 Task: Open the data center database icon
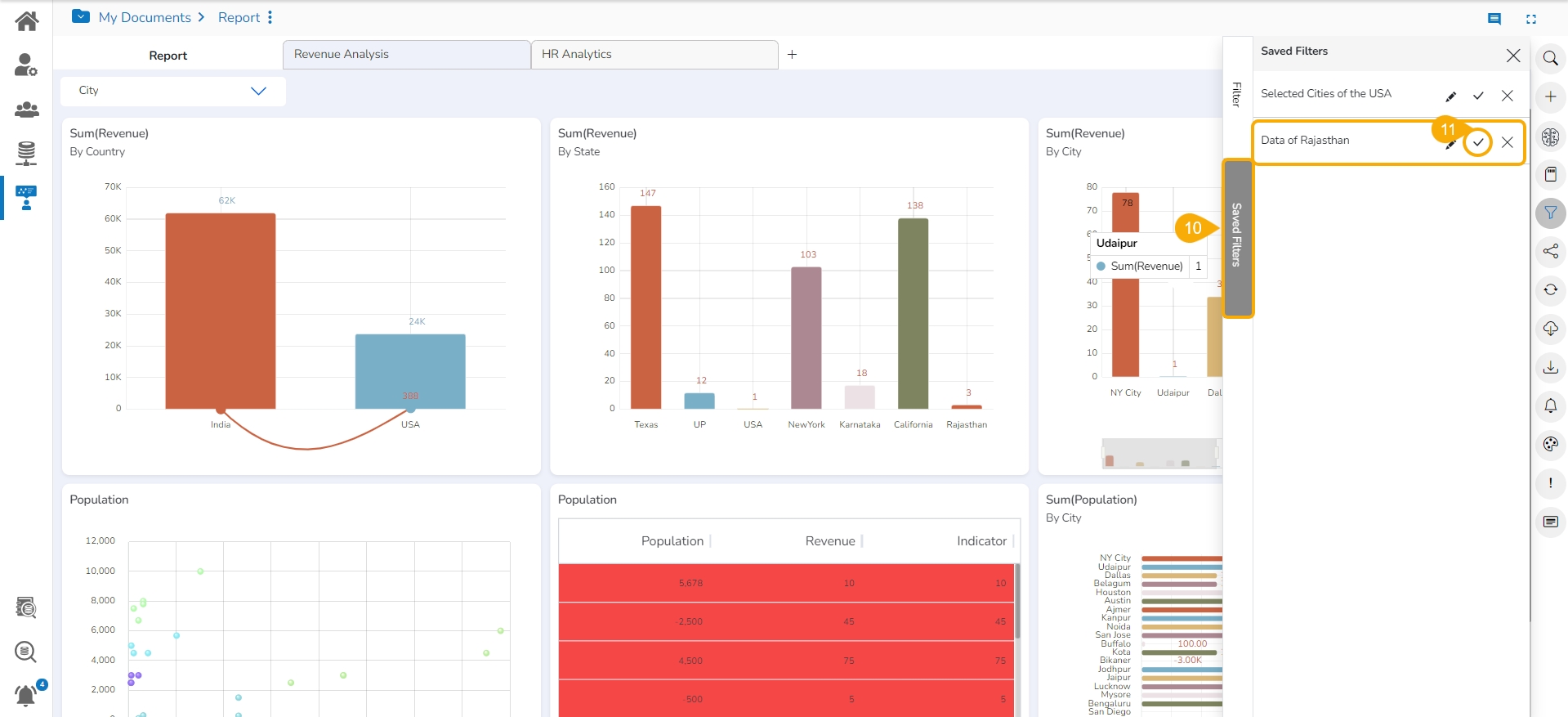tap(26, 153)
